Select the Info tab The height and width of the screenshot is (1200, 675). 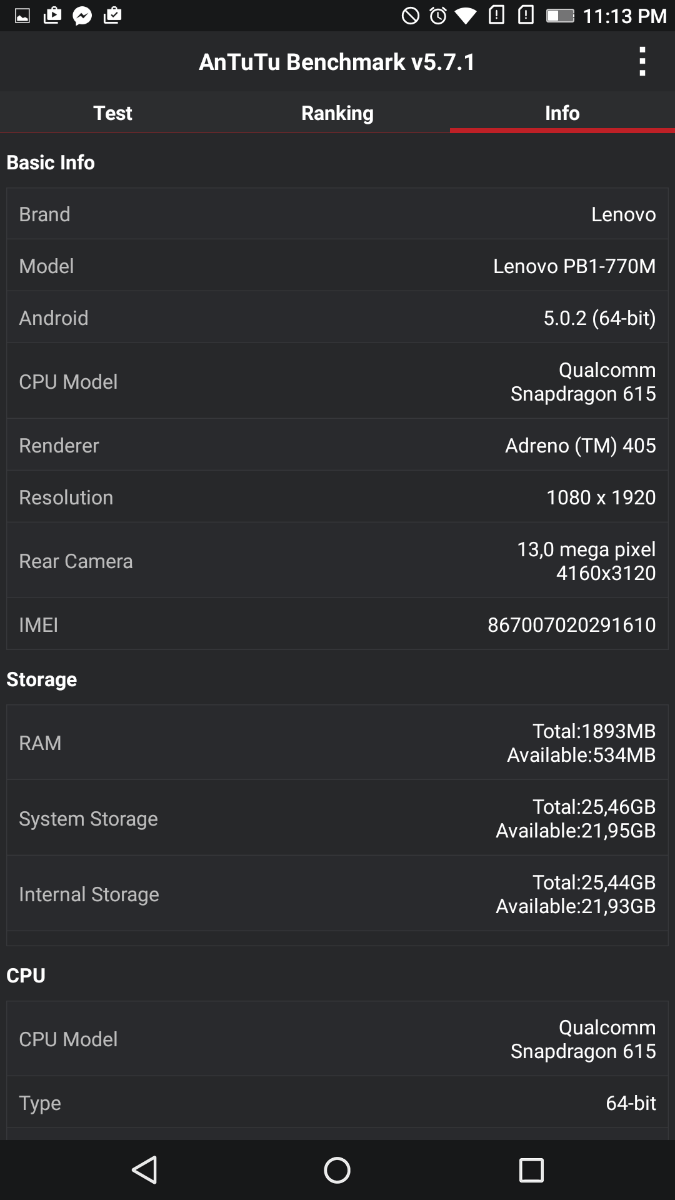[562, 113]
